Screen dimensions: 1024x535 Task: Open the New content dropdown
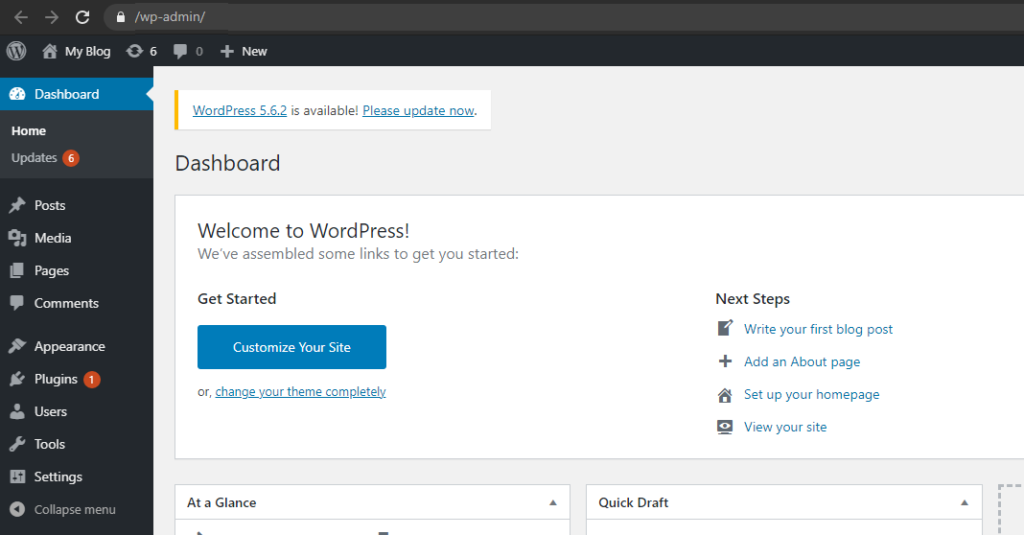click(x=244, y=51)
